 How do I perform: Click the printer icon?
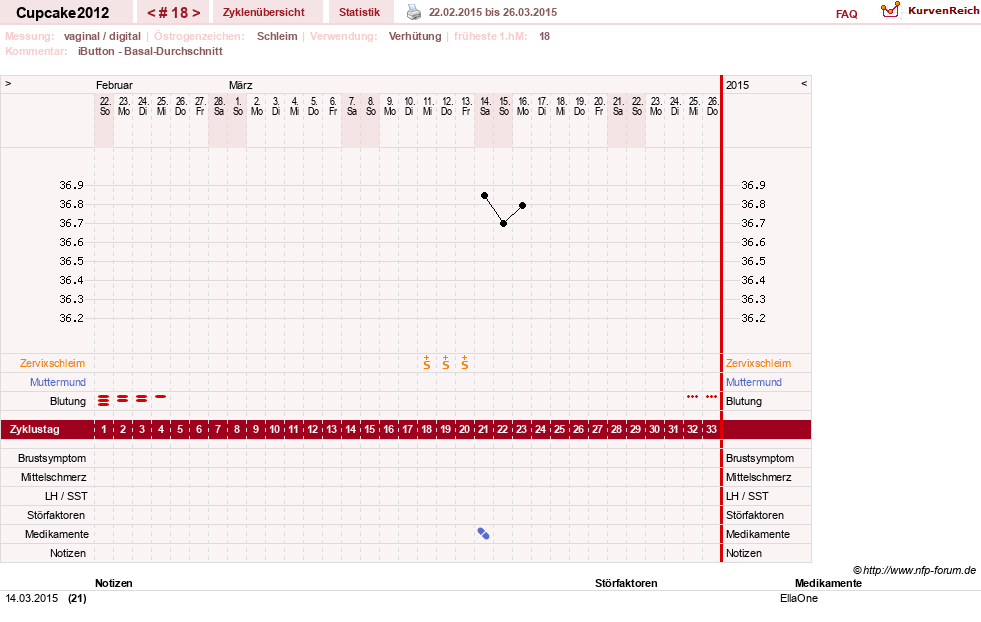pos(414,12)
